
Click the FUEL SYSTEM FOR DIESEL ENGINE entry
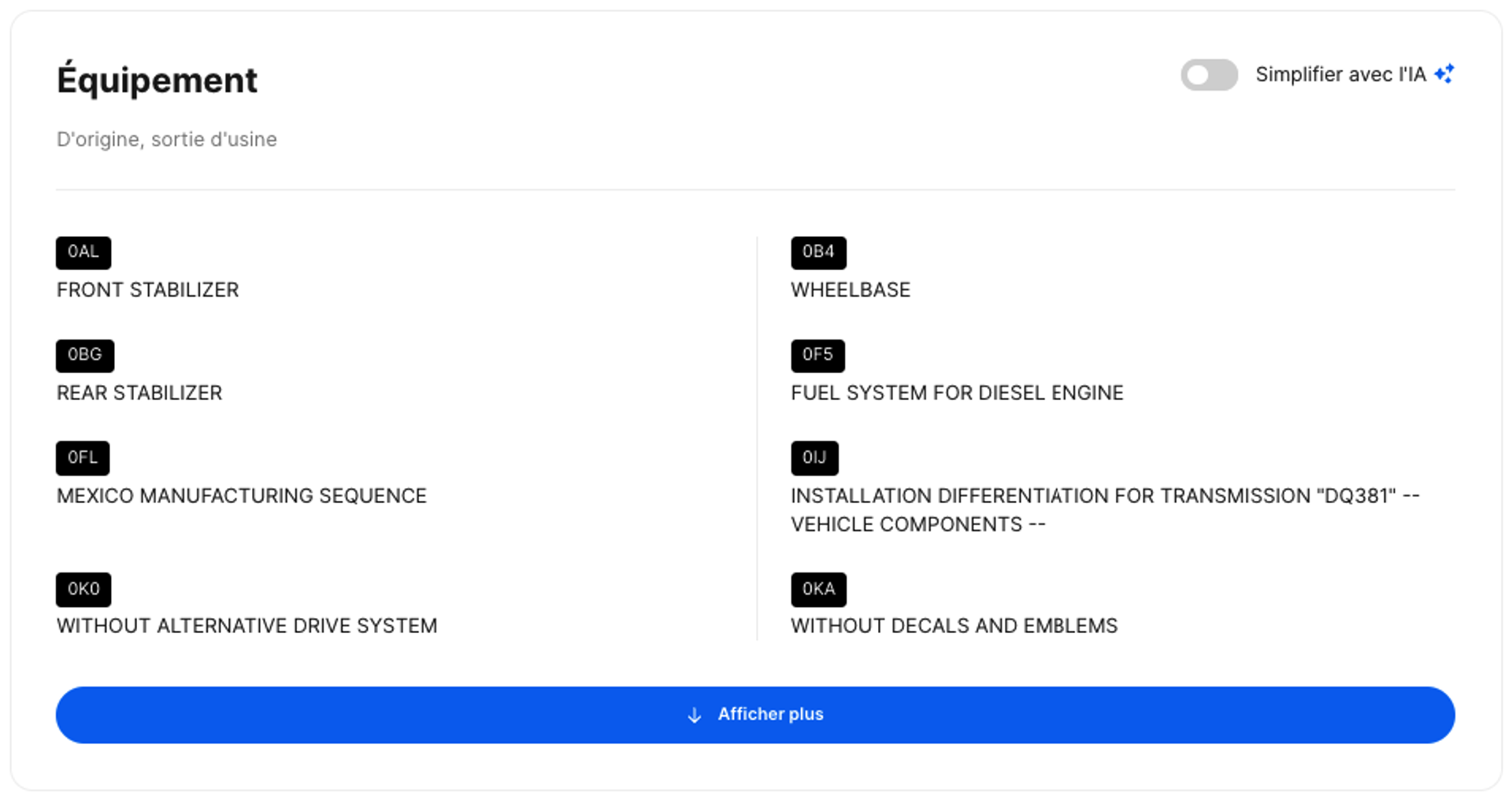tap(957, 393)
